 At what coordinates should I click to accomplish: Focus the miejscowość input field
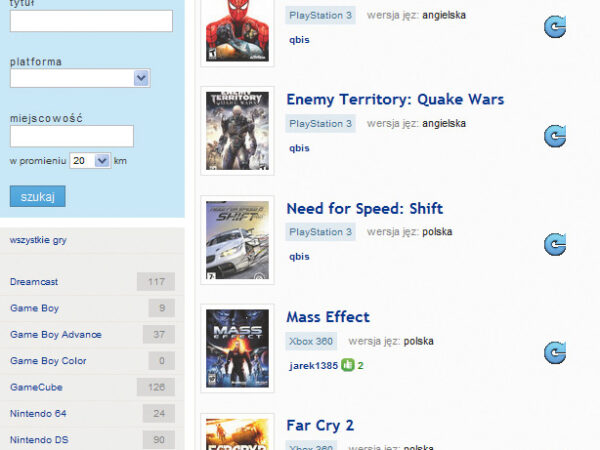pyautogui.click(x=71, y=136)
